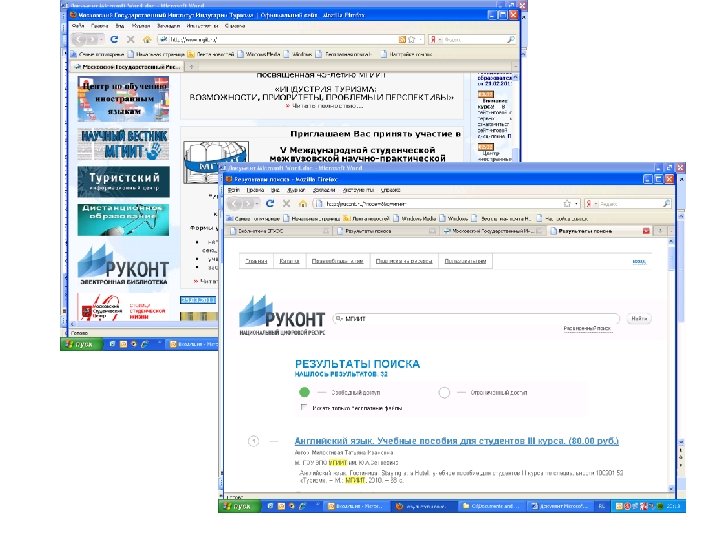Screen dimensions: 720x540
Task: Bookmark star in front window address bar
Action: pyautogui.click(x=567, y=203)
